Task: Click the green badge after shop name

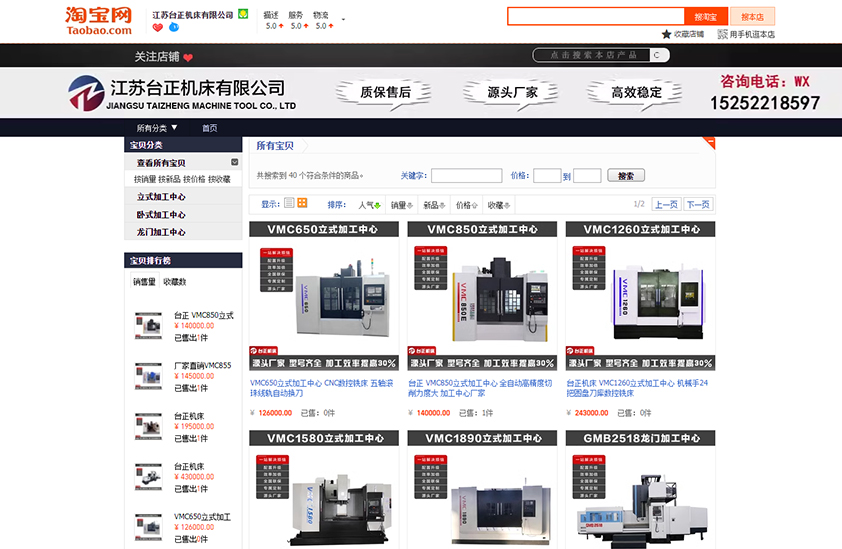Action: click(243, 15)
